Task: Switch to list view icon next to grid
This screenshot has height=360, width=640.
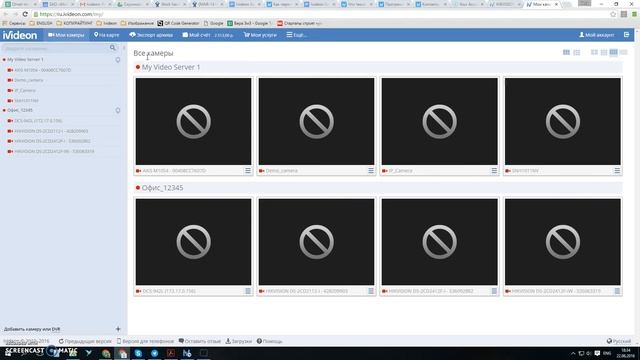Action: tap(576, 52)
